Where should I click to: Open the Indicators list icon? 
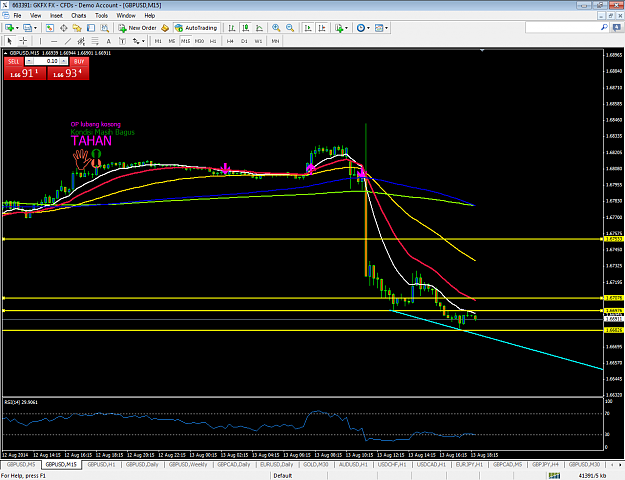339,28
